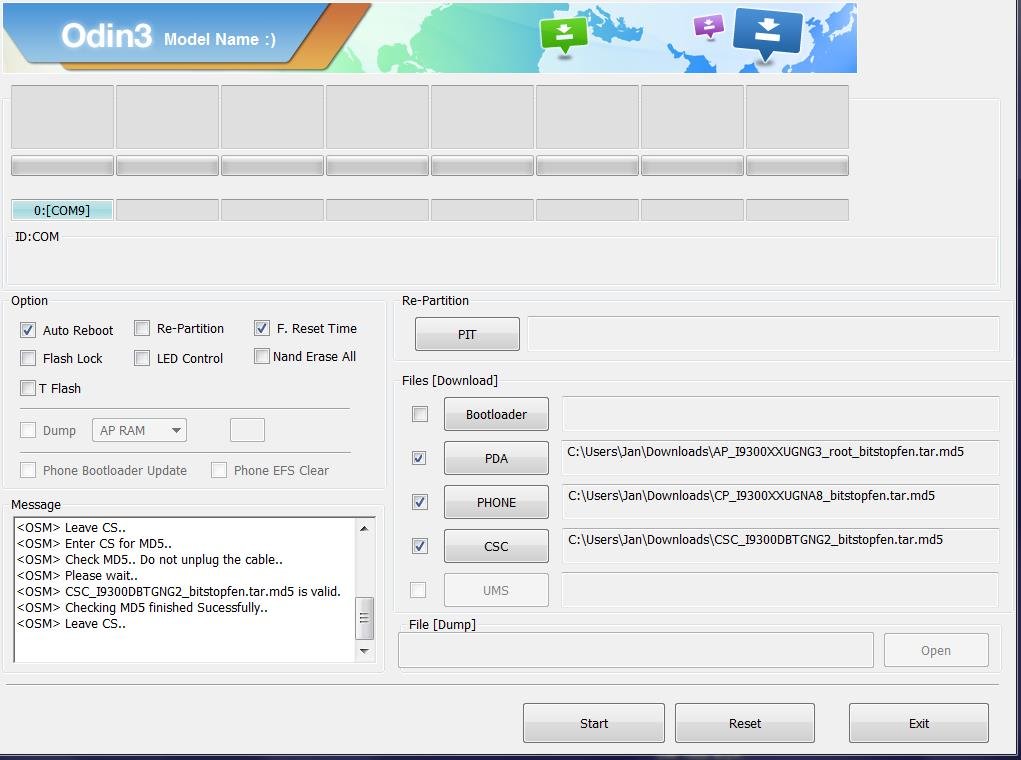Select a CSC file with the CSC button
This screenshot has height=760, width=1021.
tap(496, 546)
